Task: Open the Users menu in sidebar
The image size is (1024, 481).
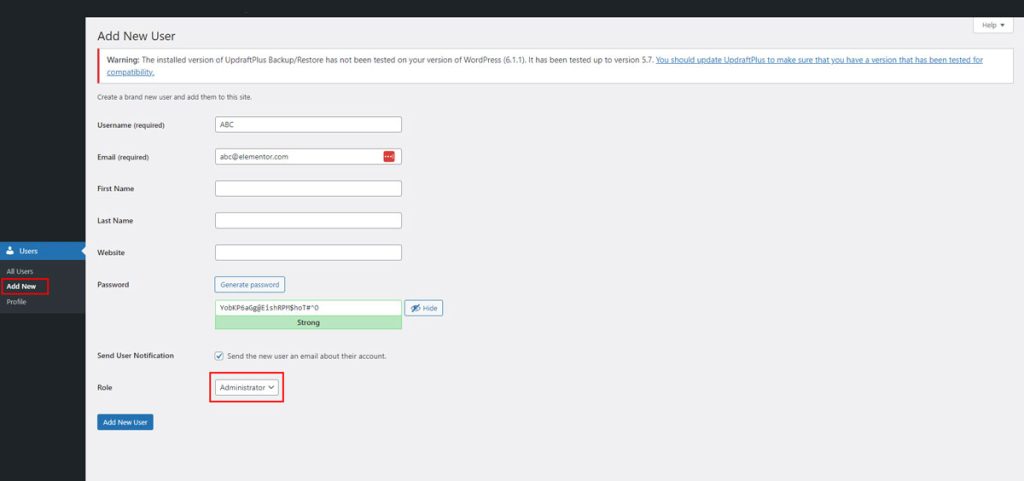Action: (42, 251)
